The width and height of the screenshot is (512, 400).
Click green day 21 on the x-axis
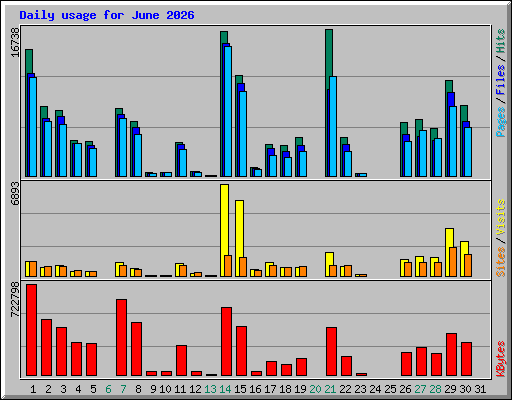point(330,389)
